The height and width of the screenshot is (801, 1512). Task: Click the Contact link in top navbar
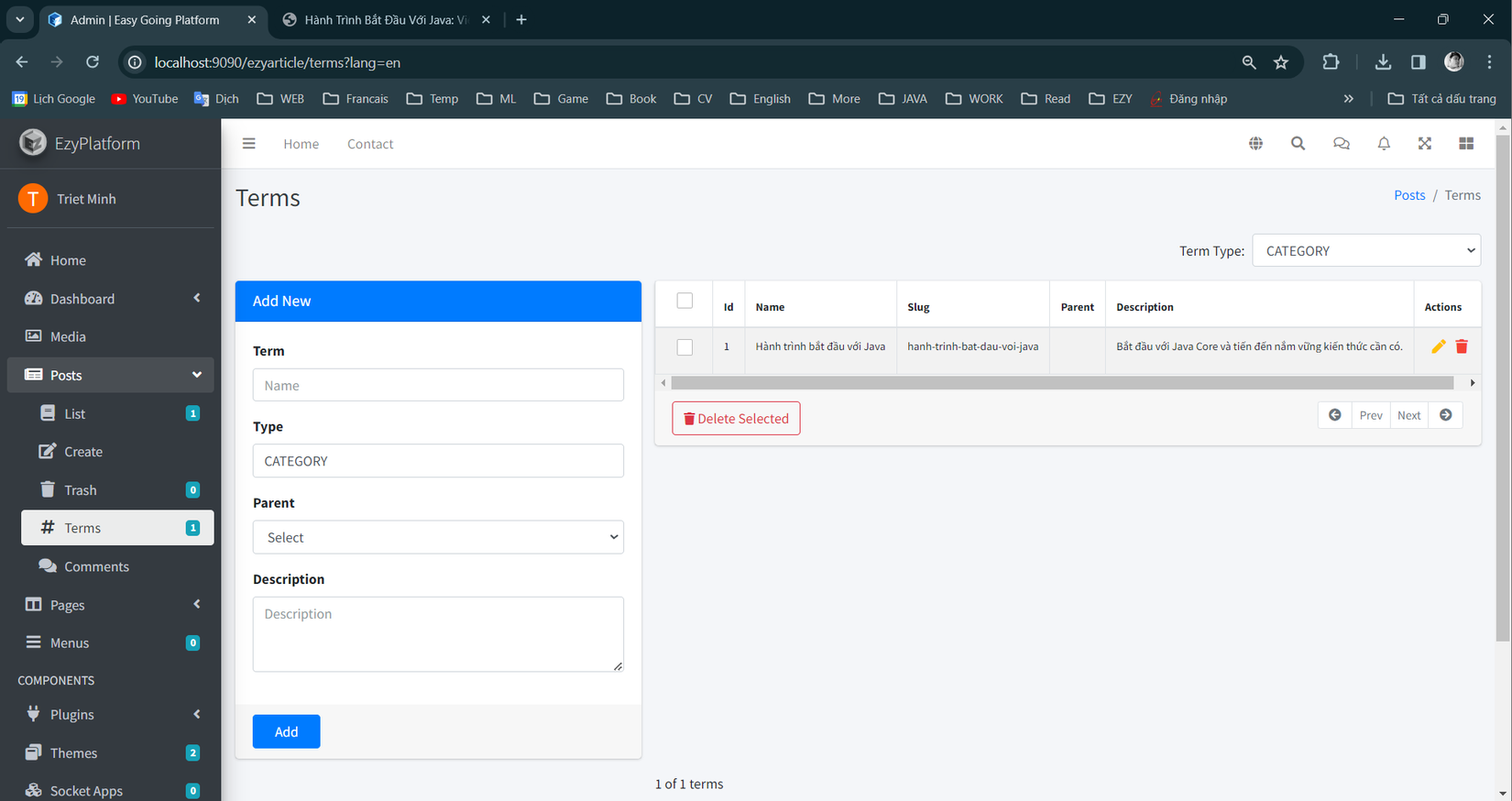pyautogui.click(x=370, y=144)
